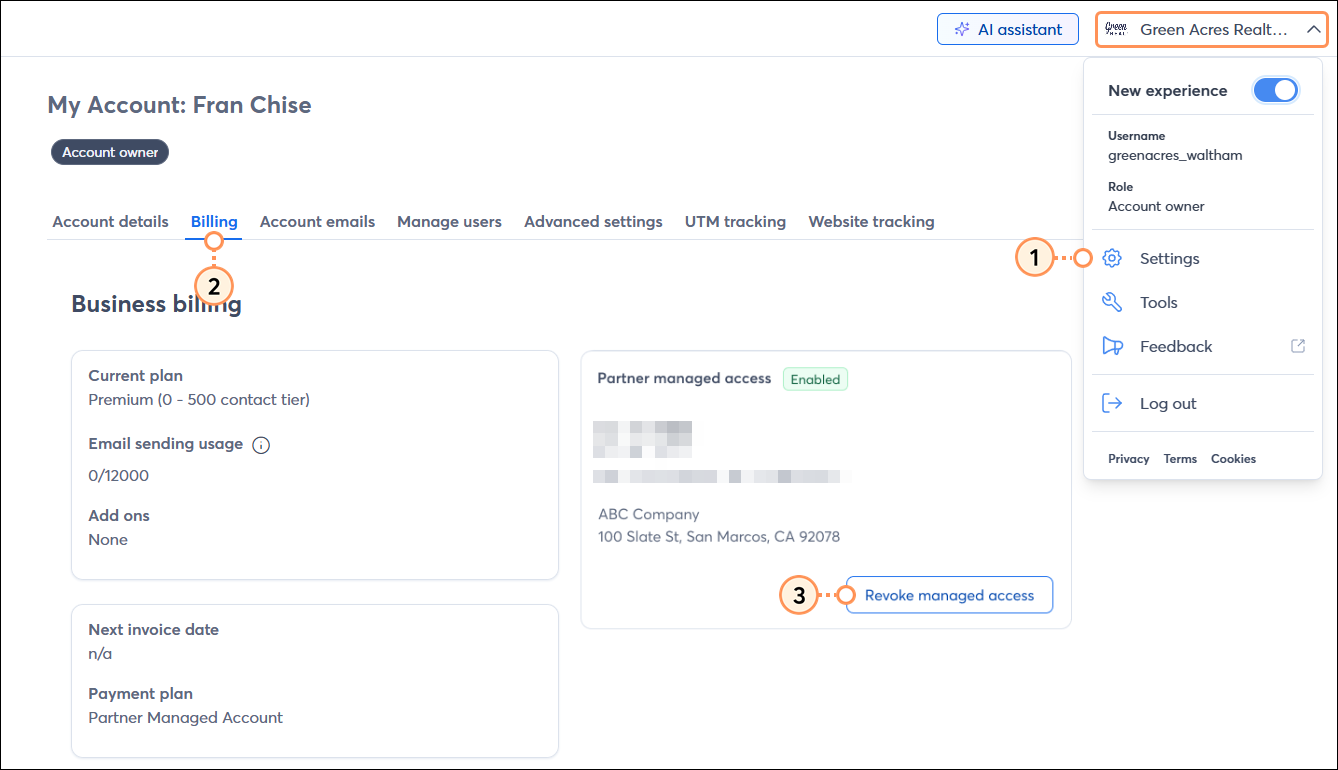
Task: Select the Account emails tab
Action: click(317, 221)
